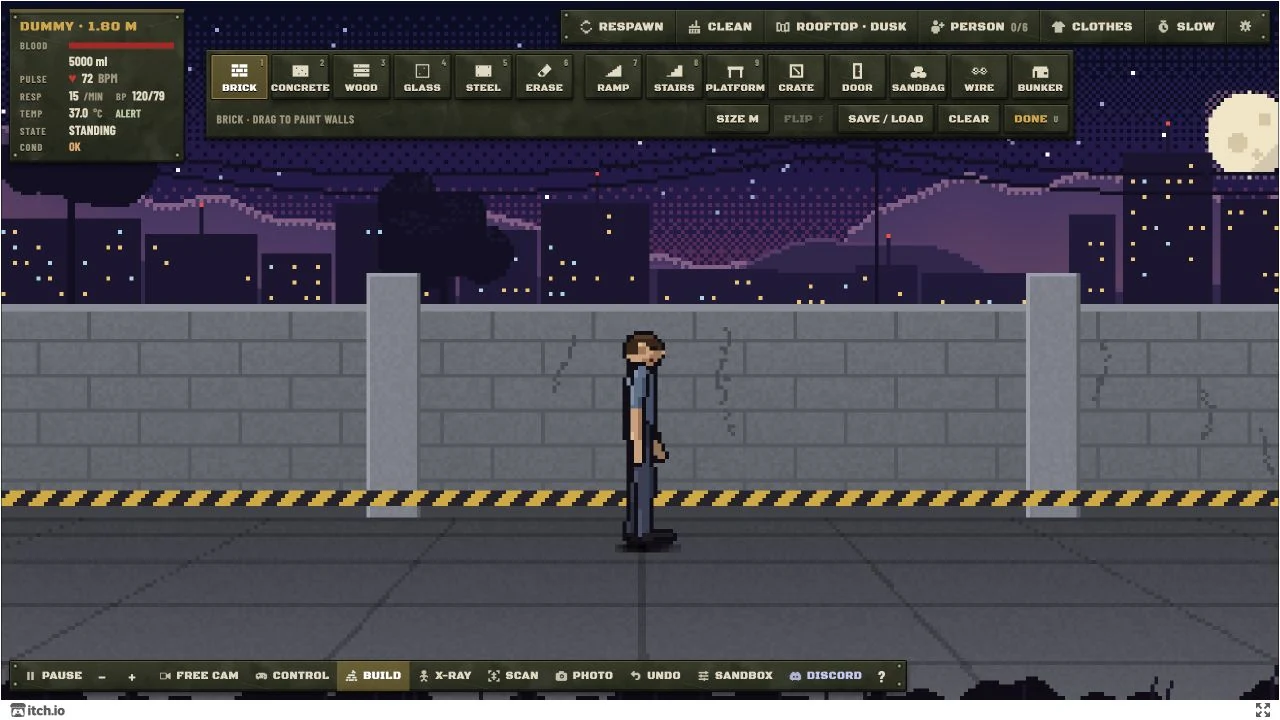Screen dimensions: 1280x720
Task: Toggle Slow motion
Action: point(1186,27)
